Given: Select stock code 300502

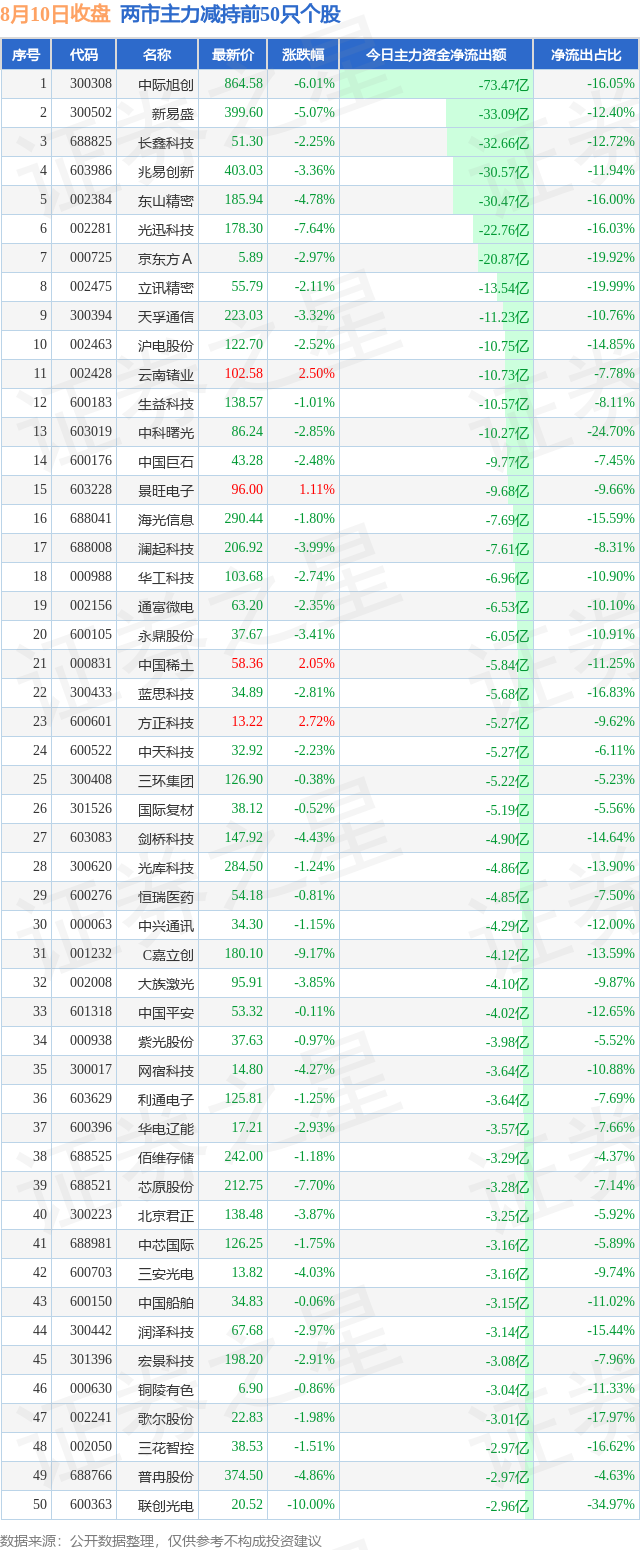Looking at the screenshot, I should coord(91,113).
